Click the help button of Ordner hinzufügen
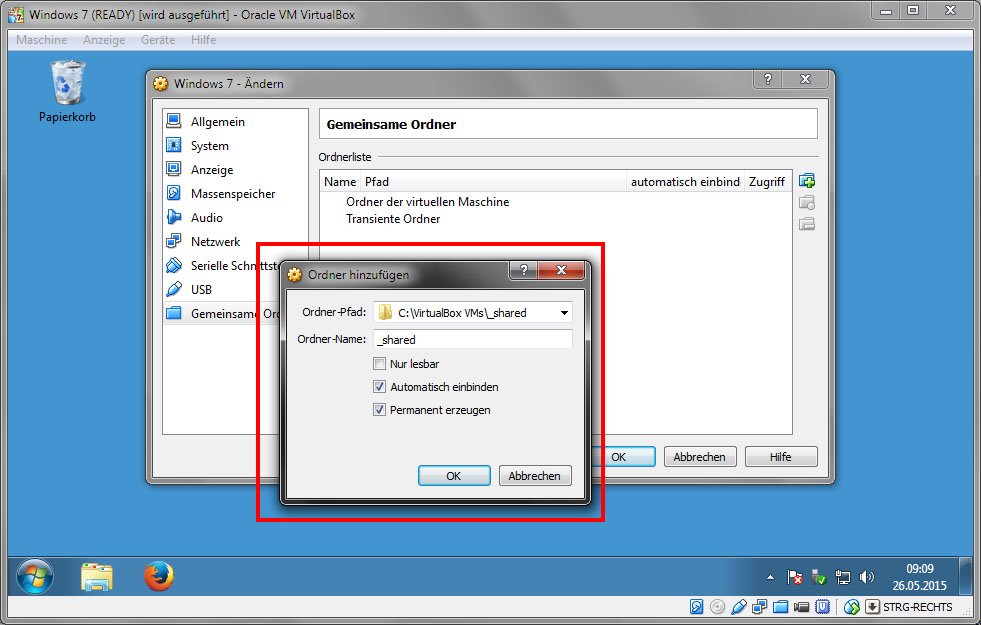The width and height of the screenshot is (981, 625). tap(524, 270)
